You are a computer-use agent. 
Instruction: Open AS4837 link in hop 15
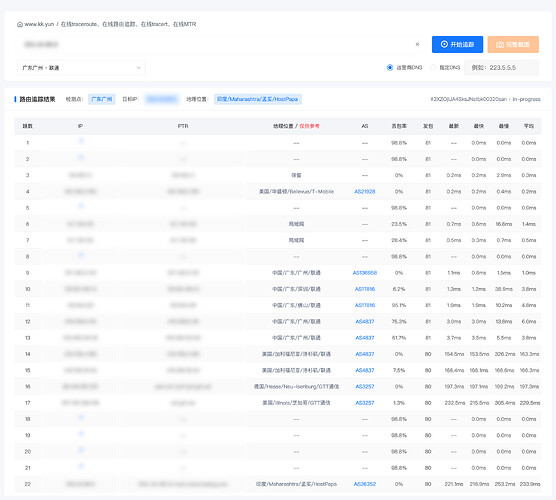point(365,370)
